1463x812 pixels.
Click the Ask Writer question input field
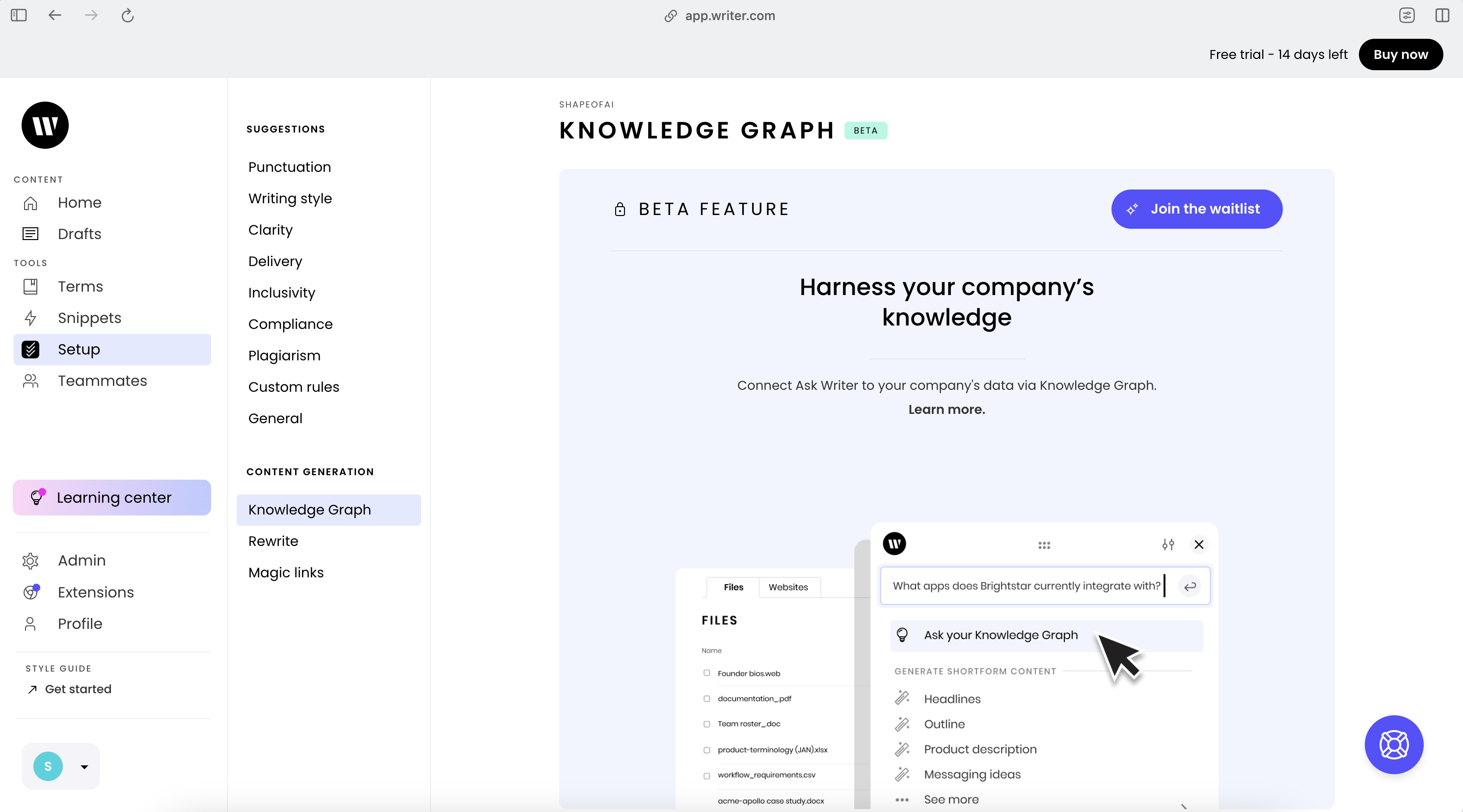pos(1026,586)
